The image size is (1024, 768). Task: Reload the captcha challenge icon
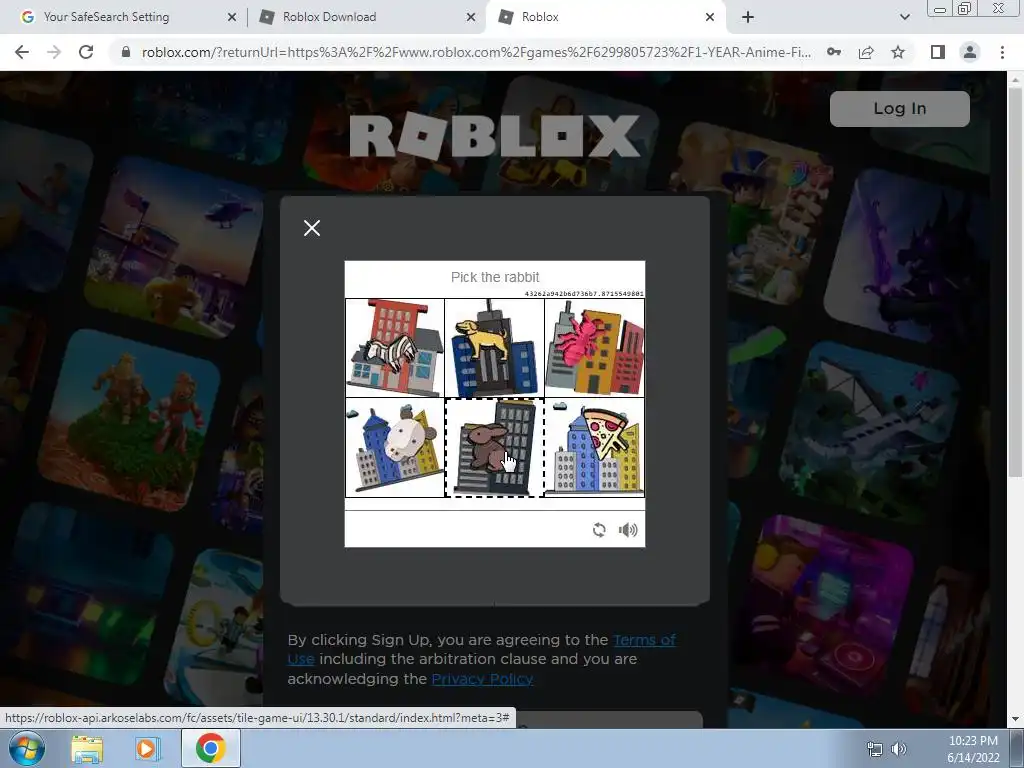(599, 530)
